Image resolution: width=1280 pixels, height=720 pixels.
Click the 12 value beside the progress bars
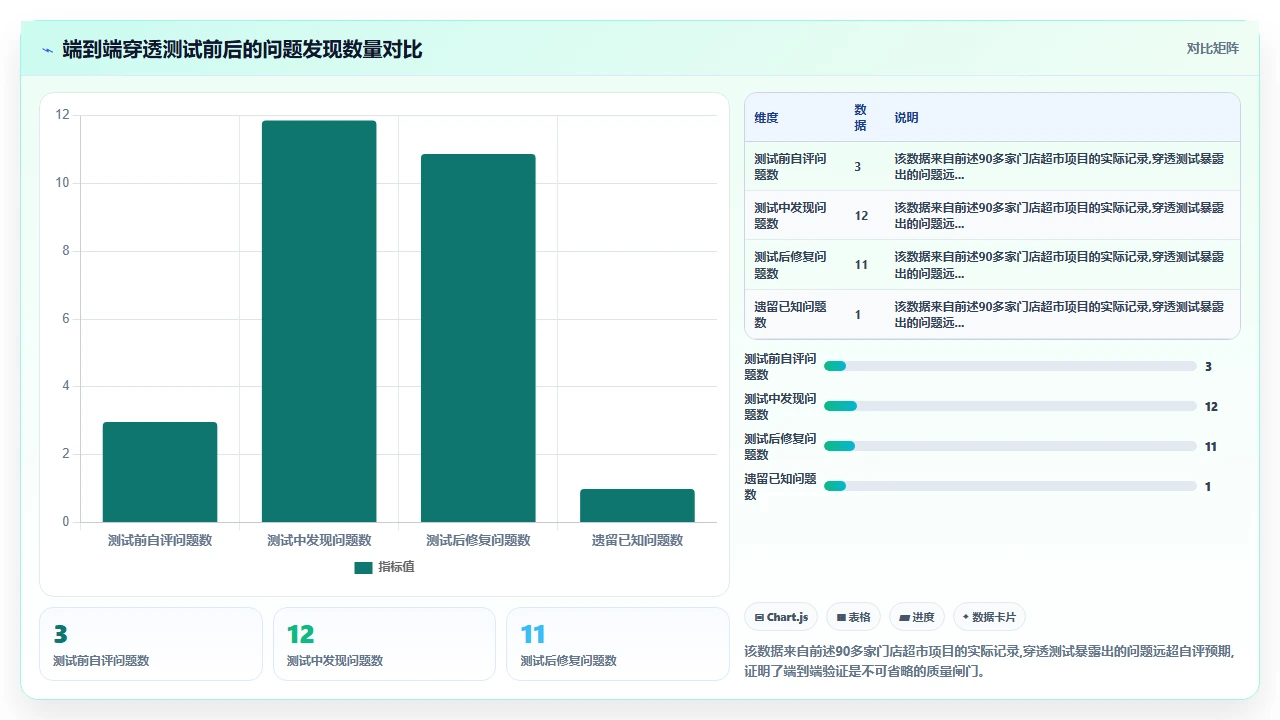click(x=1211, y=407)
